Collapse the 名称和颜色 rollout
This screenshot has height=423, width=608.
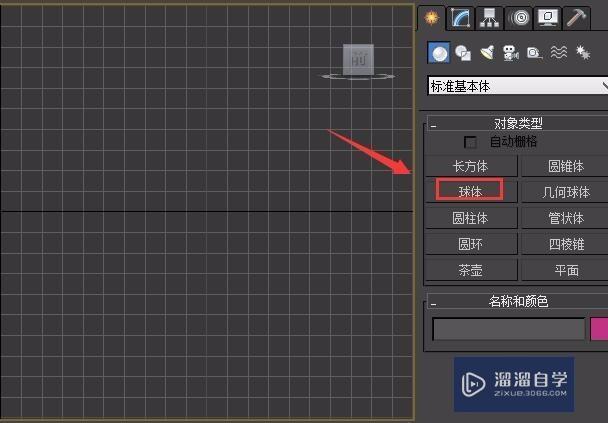[x=518, y=301]
